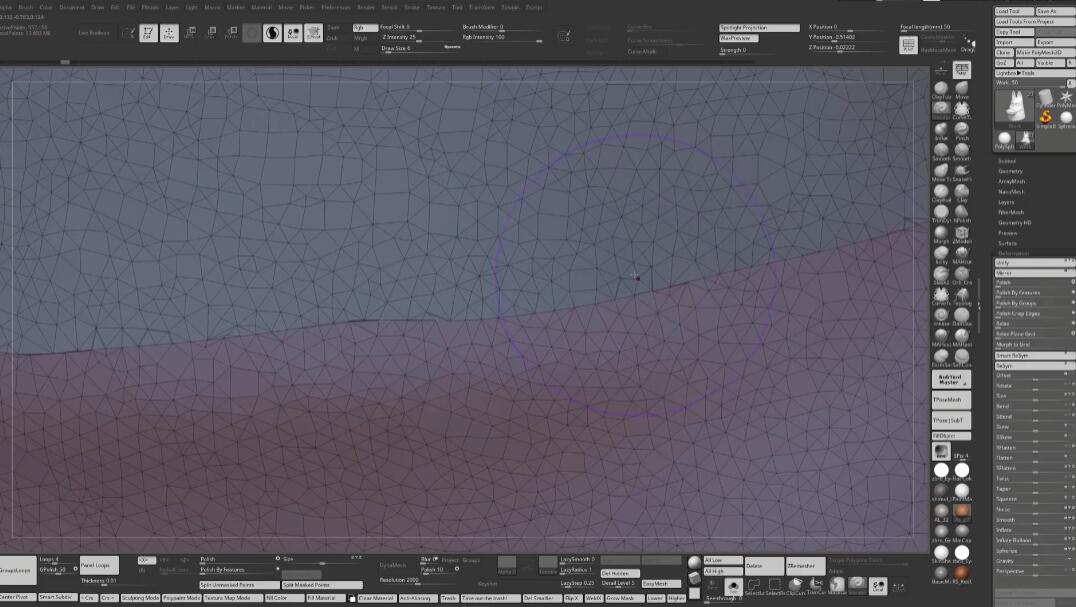Open the floor grid icon near Focal Length
Viewport: 1076px width, 607px height.
(908, 45)
